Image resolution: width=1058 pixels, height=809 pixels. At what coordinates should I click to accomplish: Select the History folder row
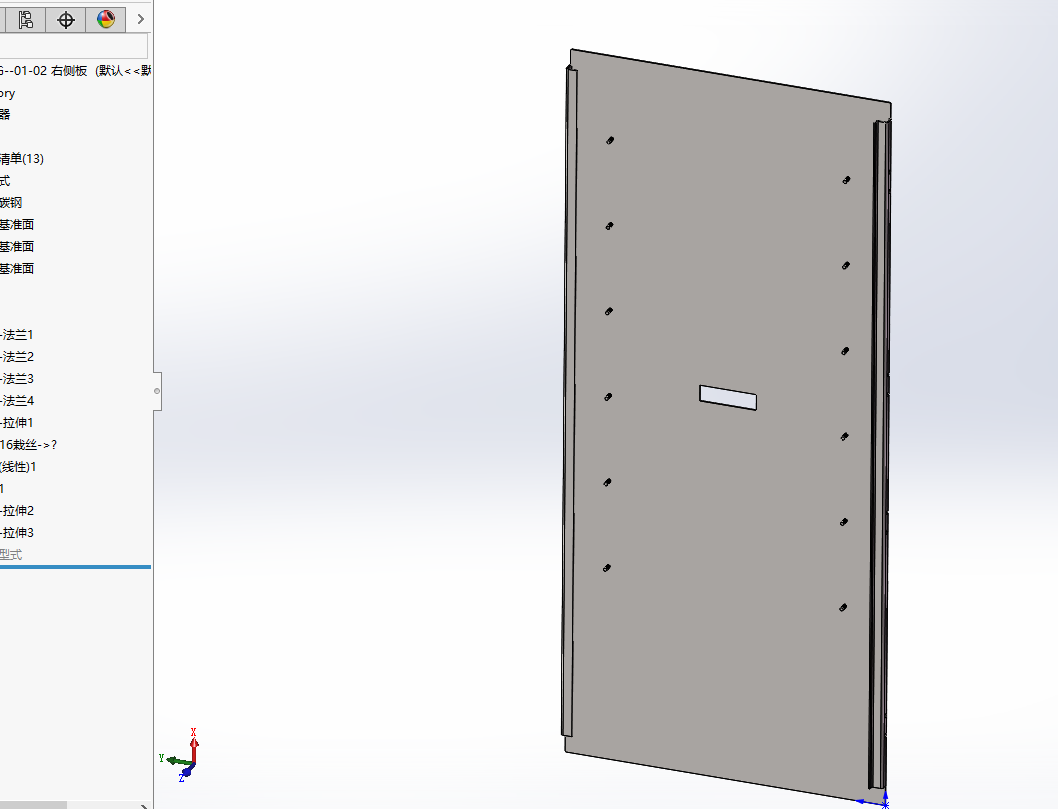click(x=7, y=93)
